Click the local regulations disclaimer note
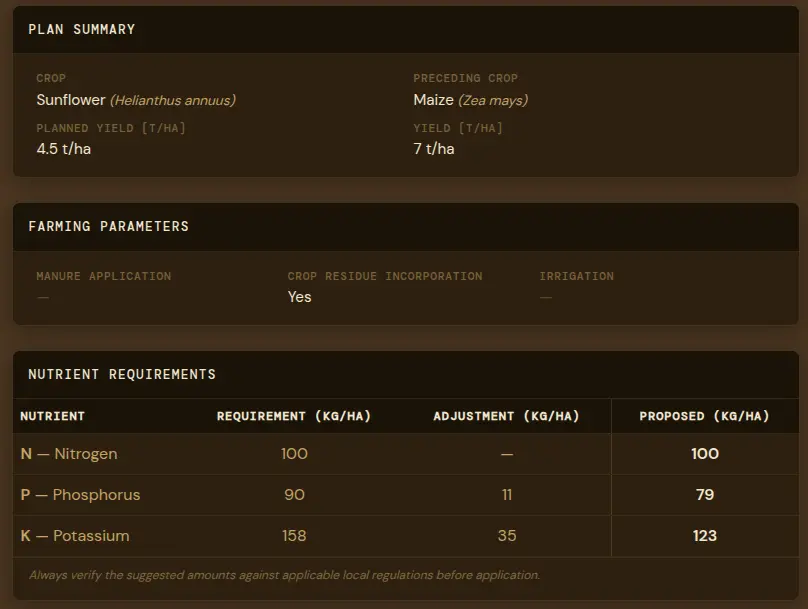The image size is (808, 609). [284, 575]
